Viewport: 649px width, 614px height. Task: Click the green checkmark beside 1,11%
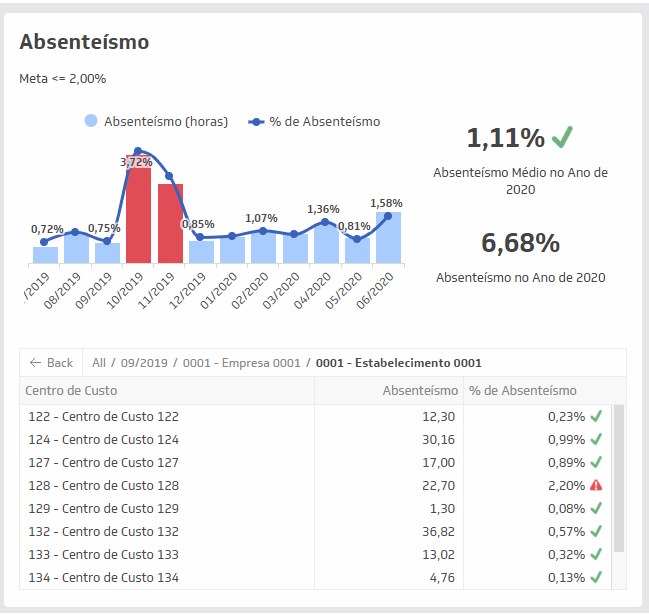562,136
